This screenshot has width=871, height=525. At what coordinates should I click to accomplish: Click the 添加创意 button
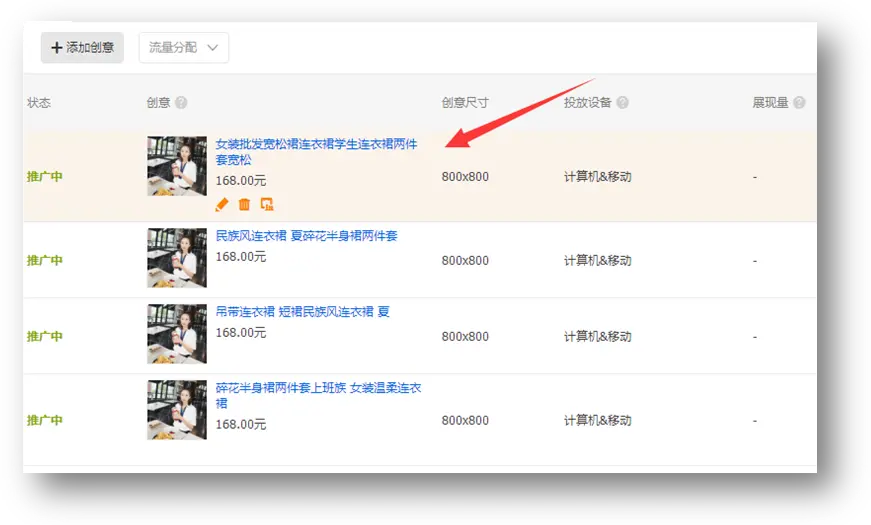(82, 48)
